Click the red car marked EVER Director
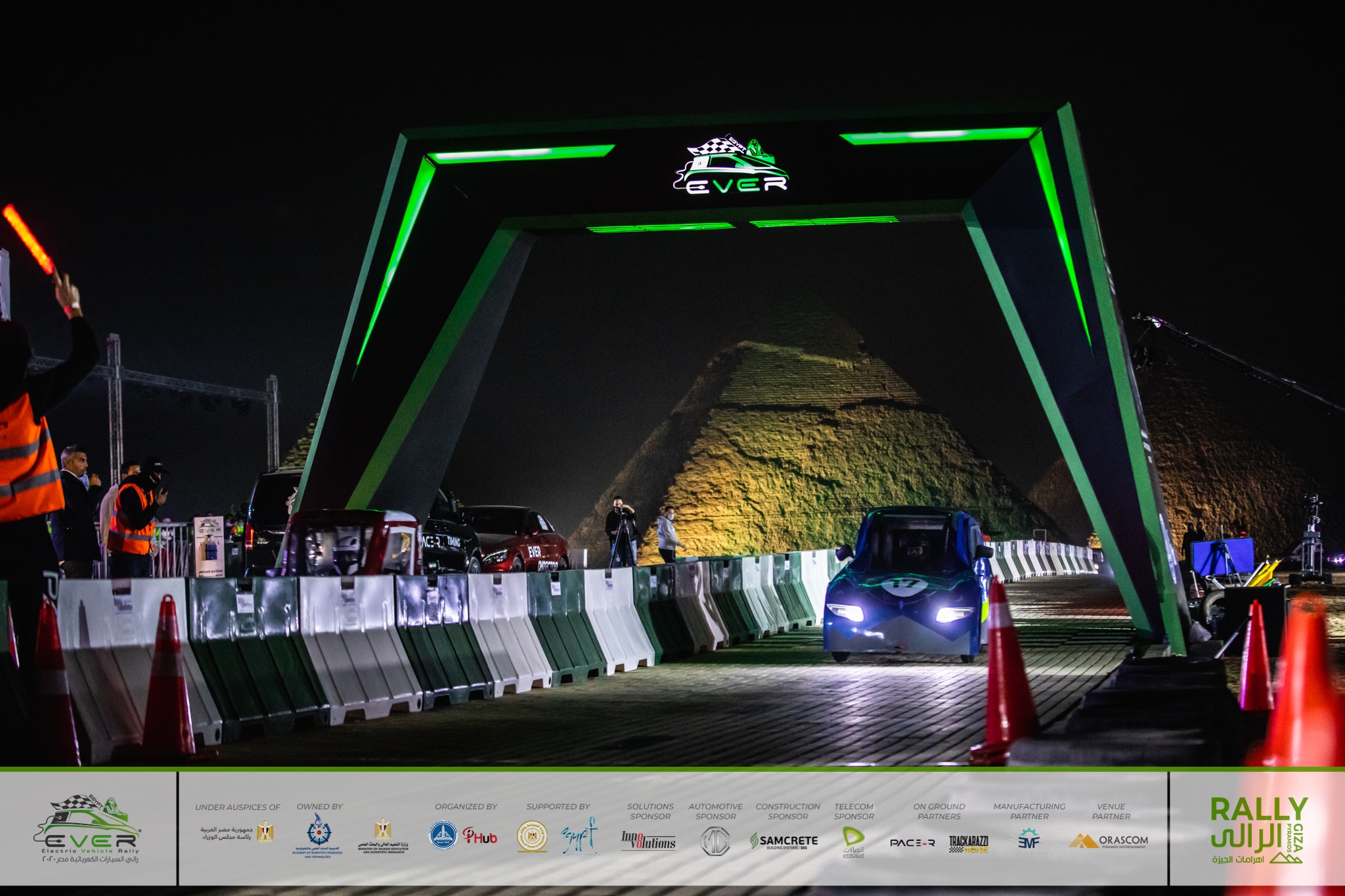The image size is (1345, 896). (516, 539)
